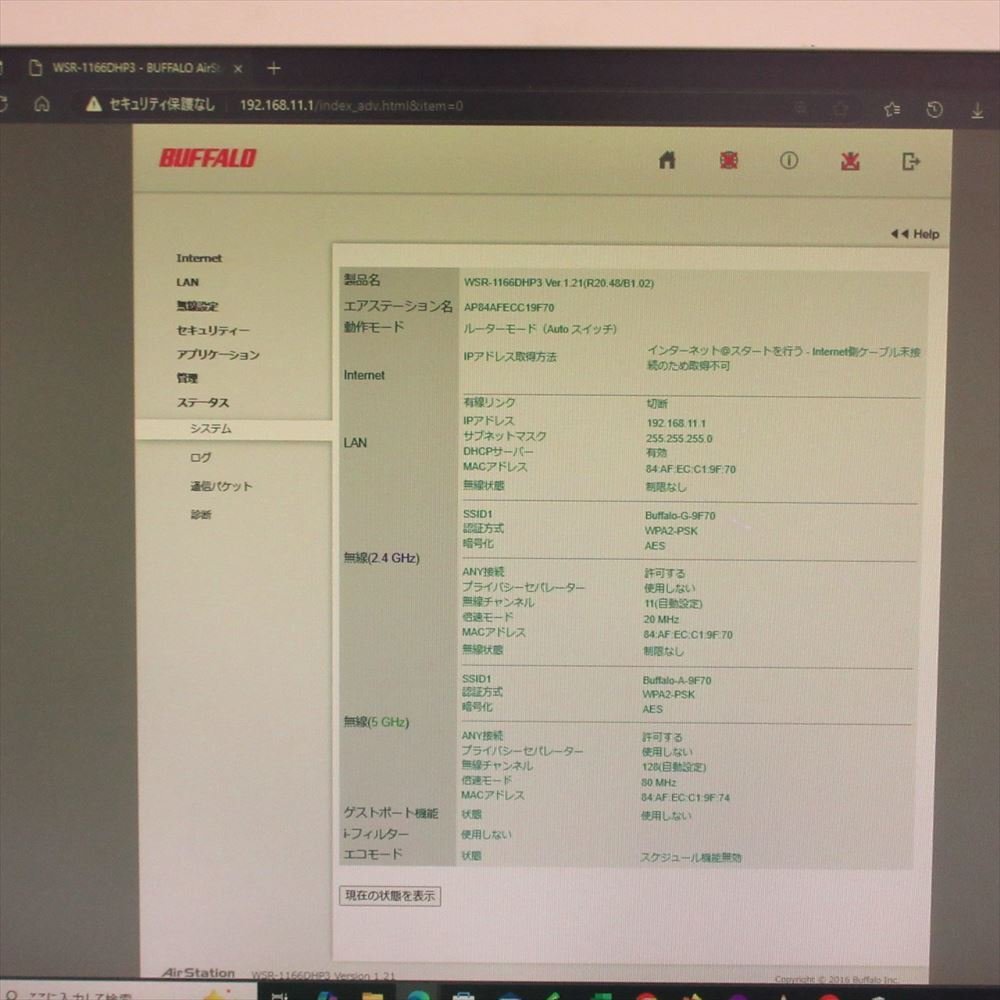This screenshot has height=1000, width=1000.
Task: Click product name WSR-1166DHP3 Ver.1.21 text
Action: point(558,283)
